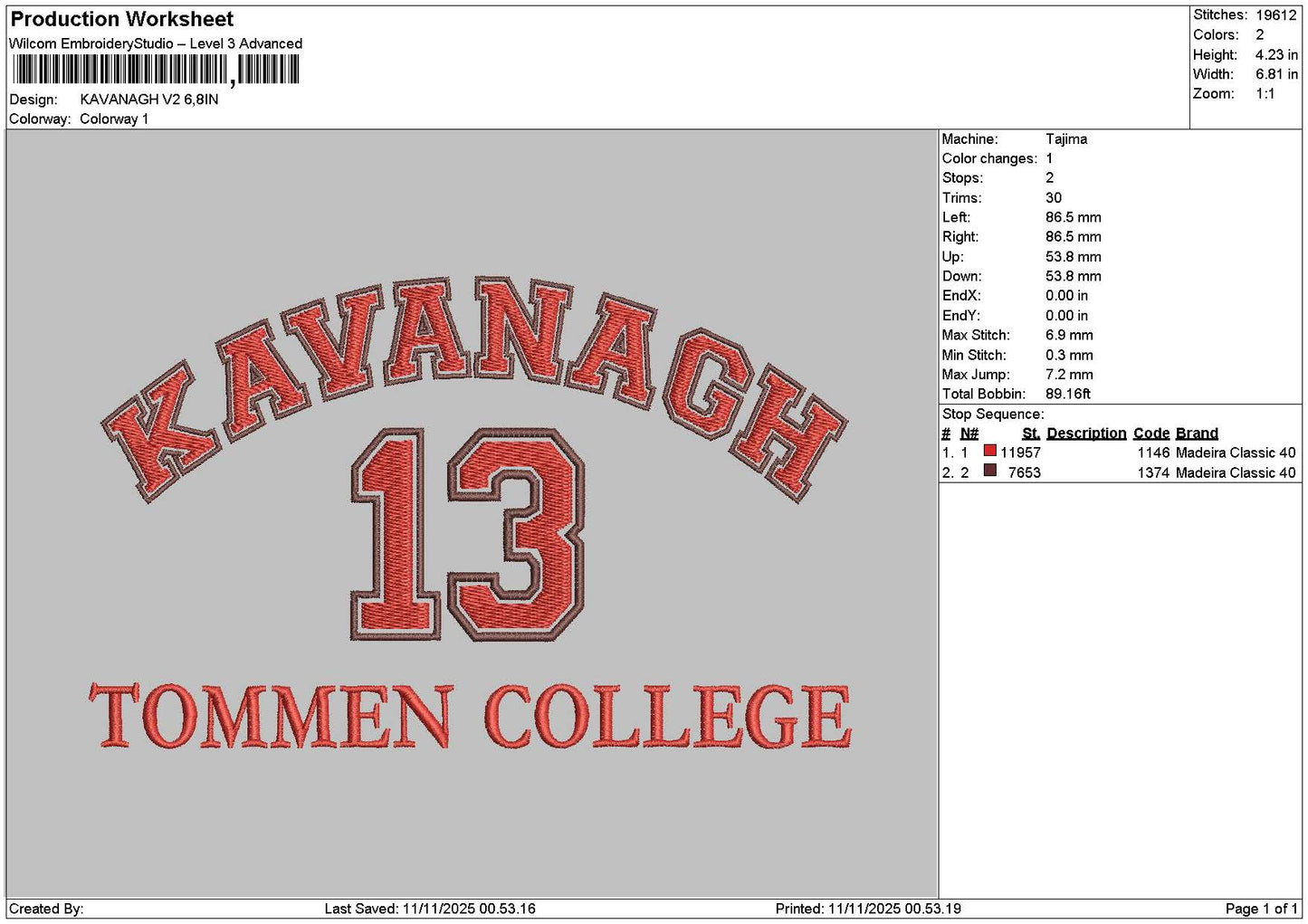1308x924 pixels.
Task: Click the Height value '4.23 in'
Action: pyautogui.click(x=1276, y=55)
